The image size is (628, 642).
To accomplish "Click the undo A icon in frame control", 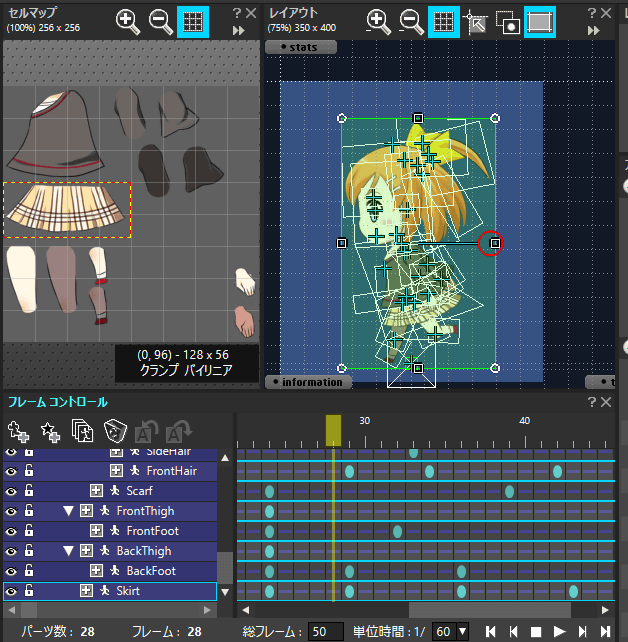I will pos(146,432).
